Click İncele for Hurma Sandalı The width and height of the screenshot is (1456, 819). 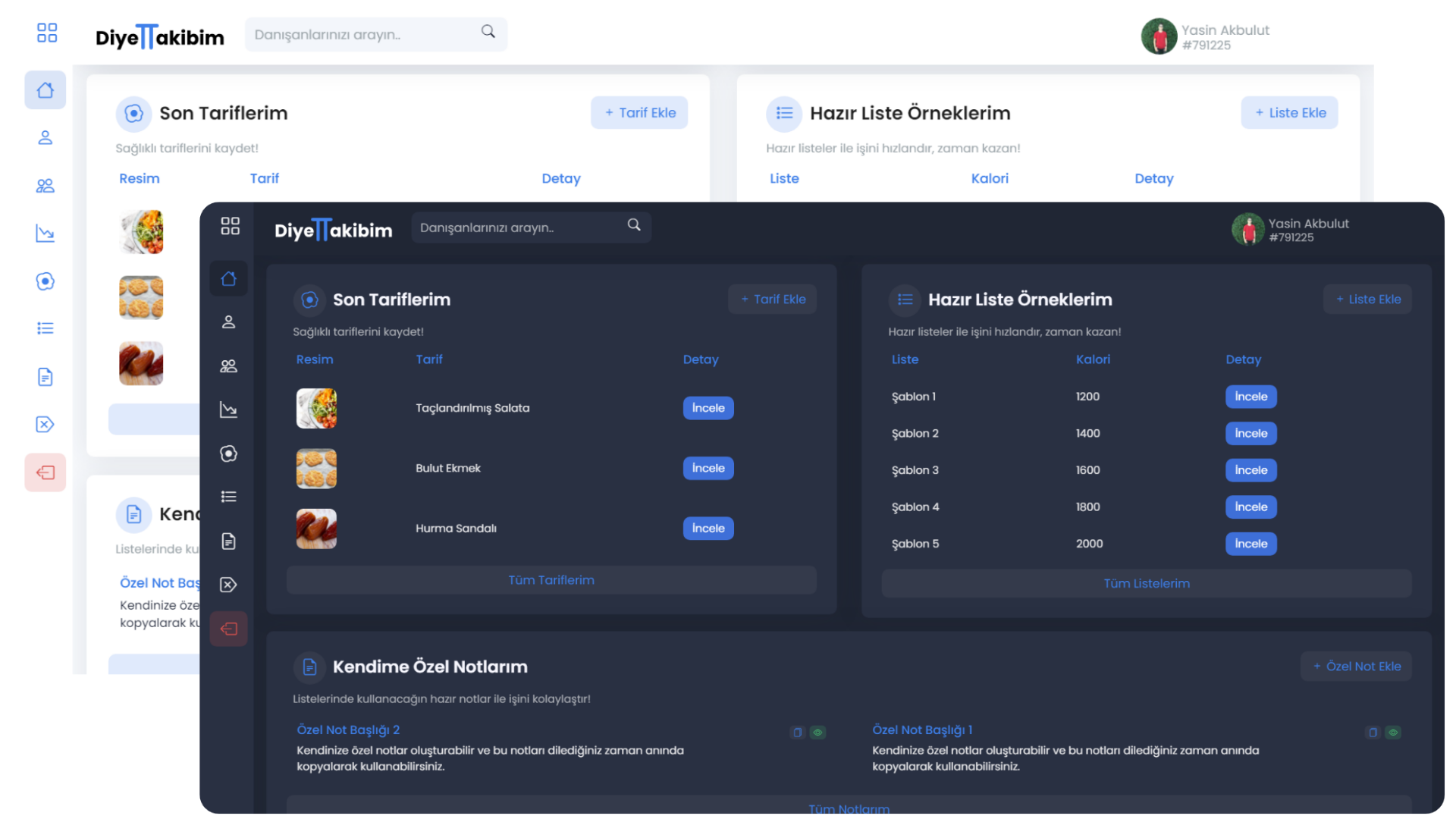click(708, 529)
